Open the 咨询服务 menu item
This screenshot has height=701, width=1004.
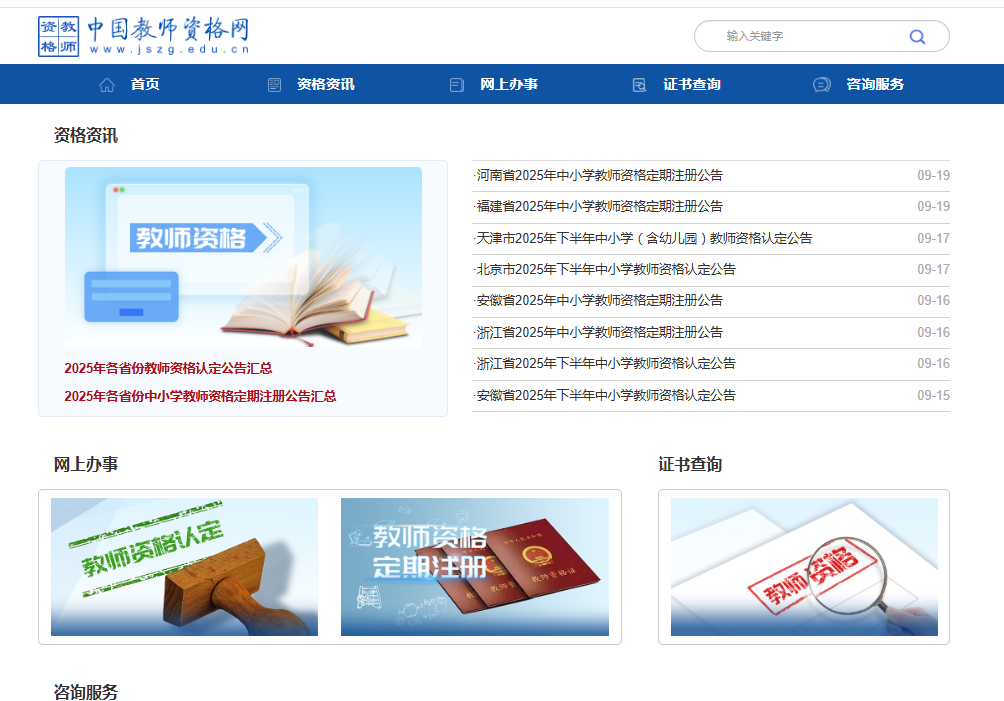point(876,84)
